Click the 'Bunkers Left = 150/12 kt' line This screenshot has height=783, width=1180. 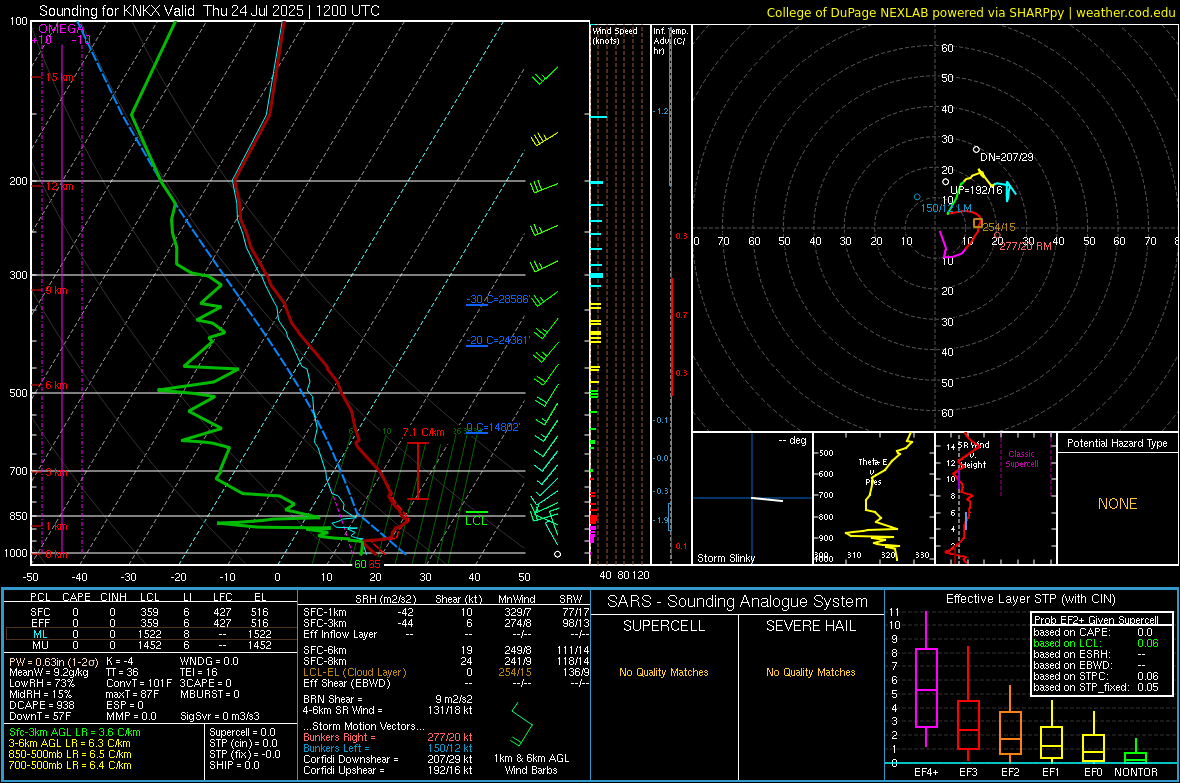pos(388,748)
